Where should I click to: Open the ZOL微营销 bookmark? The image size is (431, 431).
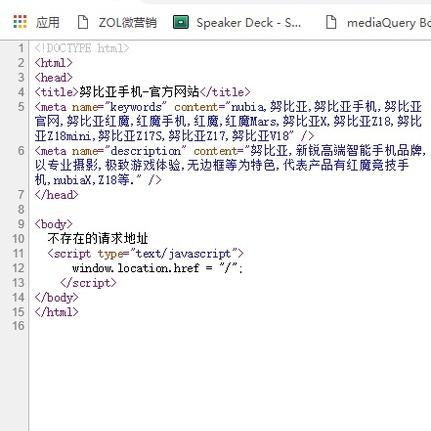pyautogui.click(x=128, y=23)
